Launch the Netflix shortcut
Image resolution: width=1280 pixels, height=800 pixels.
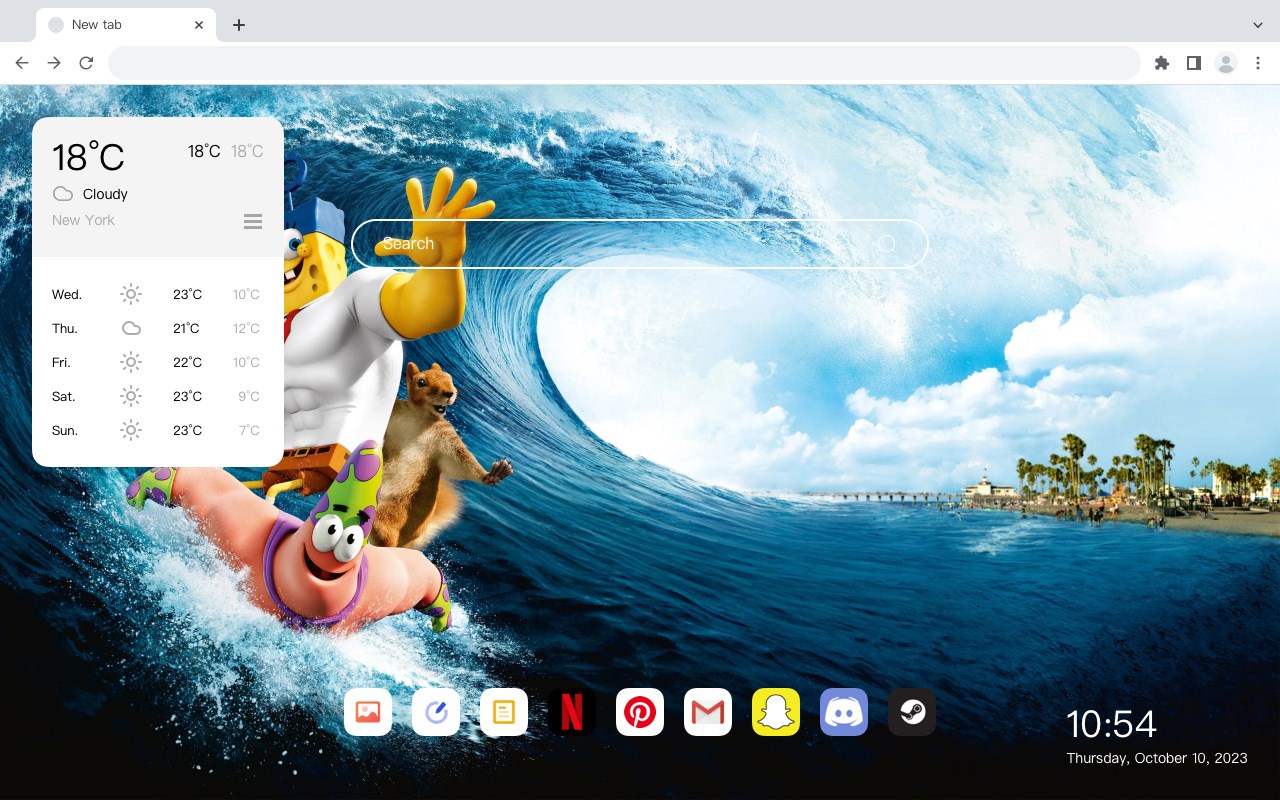point(572,712)
